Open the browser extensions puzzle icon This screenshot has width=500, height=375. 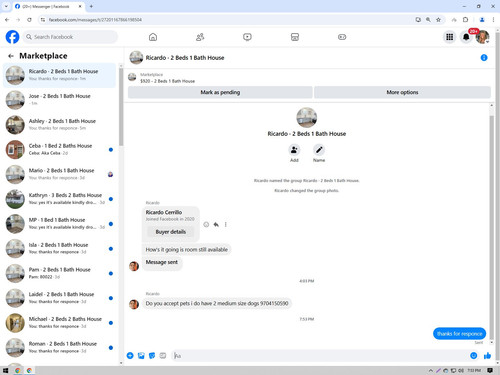(x=466, y=20)
